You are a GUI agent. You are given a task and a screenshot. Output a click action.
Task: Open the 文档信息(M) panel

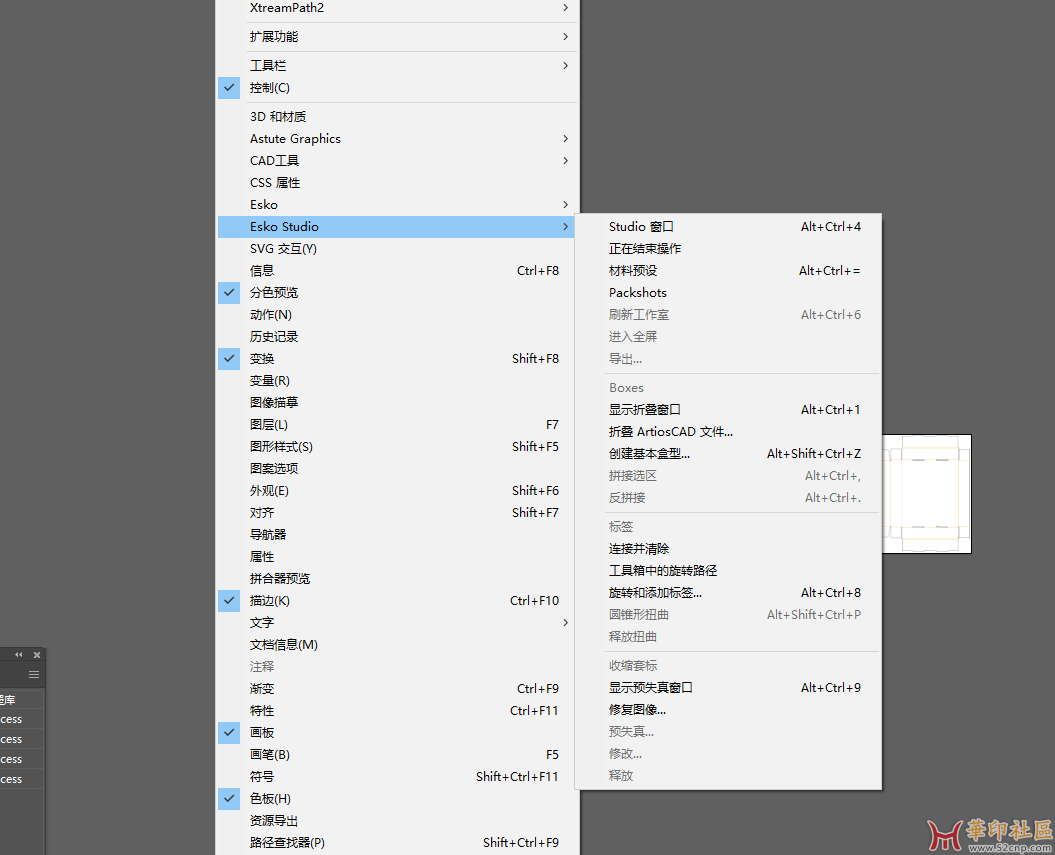397,644
